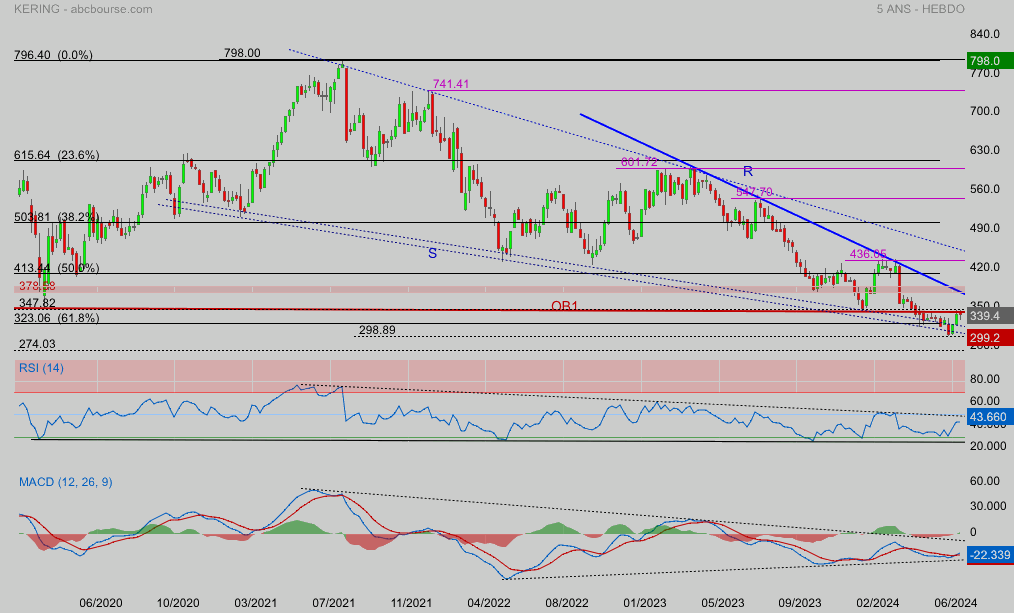
Task: Click the 490.0 price axis value
Action: click(x=985, y=228)
